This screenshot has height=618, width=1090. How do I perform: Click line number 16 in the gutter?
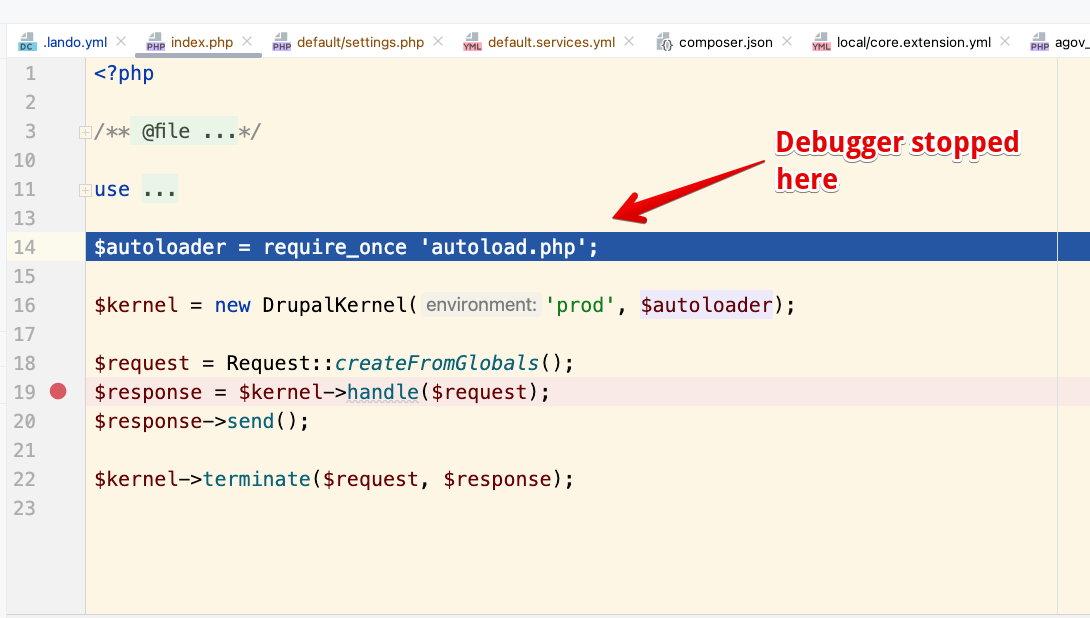pyautogui.click(x=24, y=305)
